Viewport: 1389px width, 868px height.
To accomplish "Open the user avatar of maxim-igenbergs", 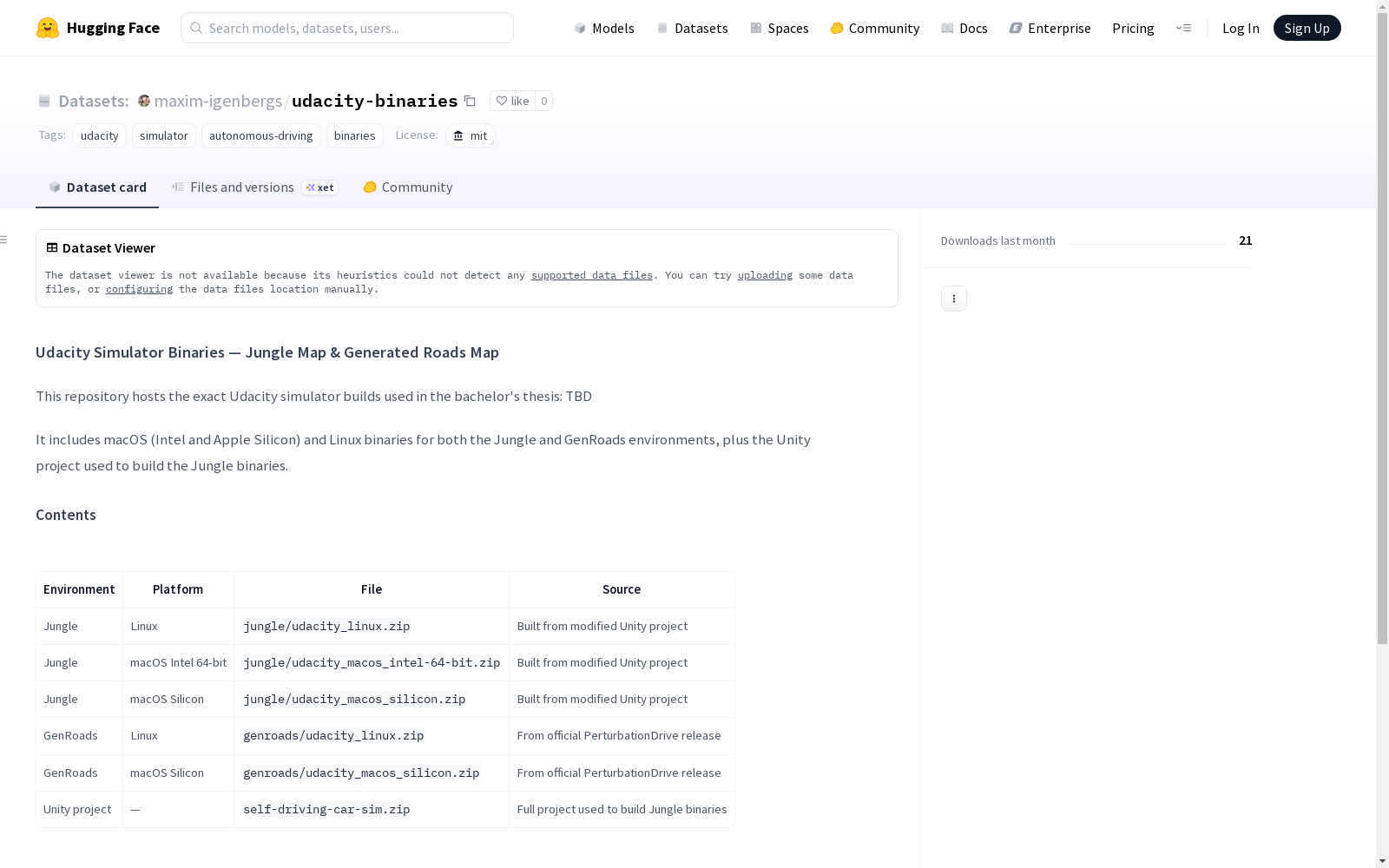I will pyautogui.click(x=144, y=101).
